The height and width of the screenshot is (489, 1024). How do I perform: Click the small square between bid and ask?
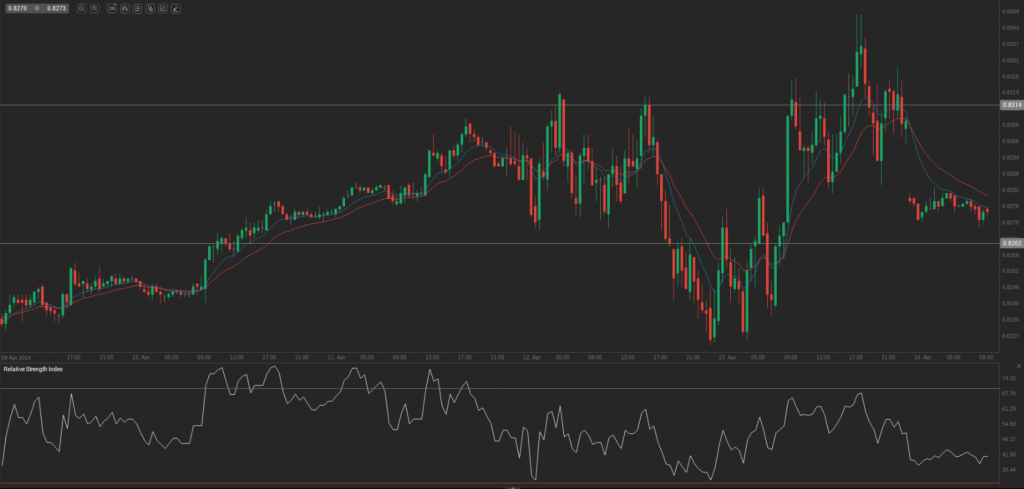pos(35,8)
